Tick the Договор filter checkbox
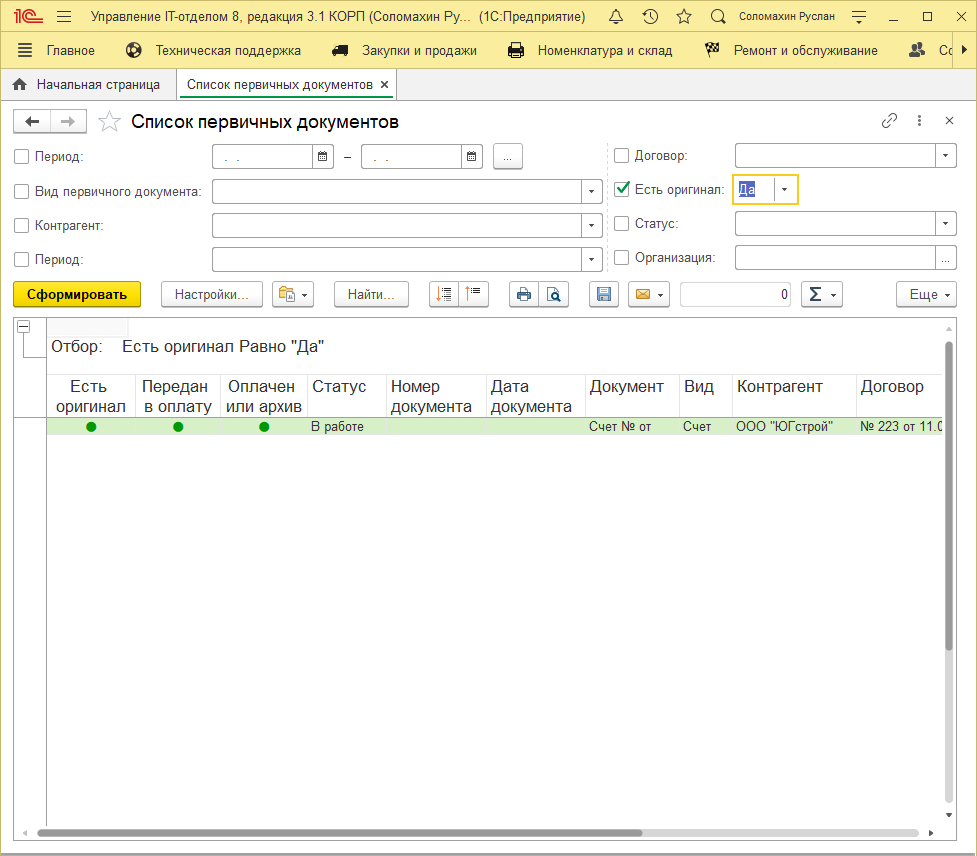 (x=622, y=156)
